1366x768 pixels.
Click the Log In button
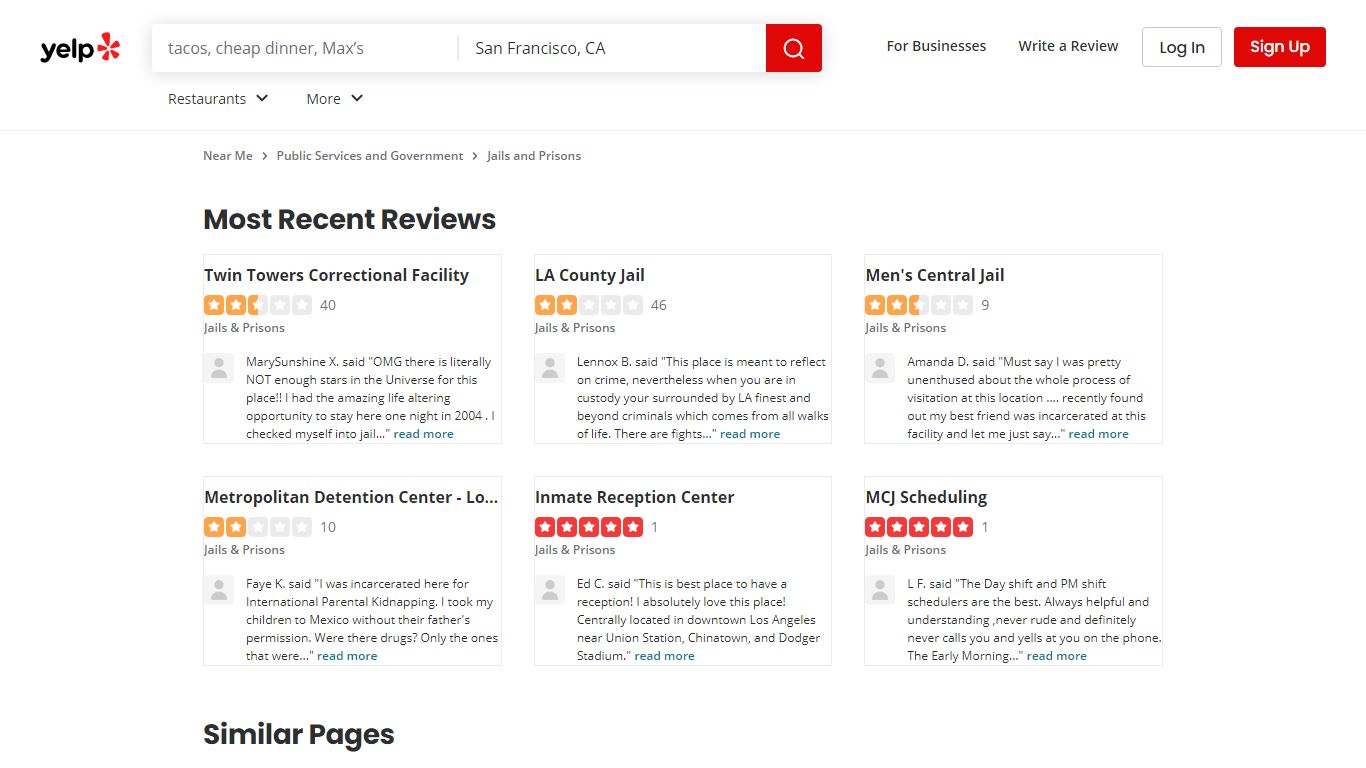[x=1182, y=47]
